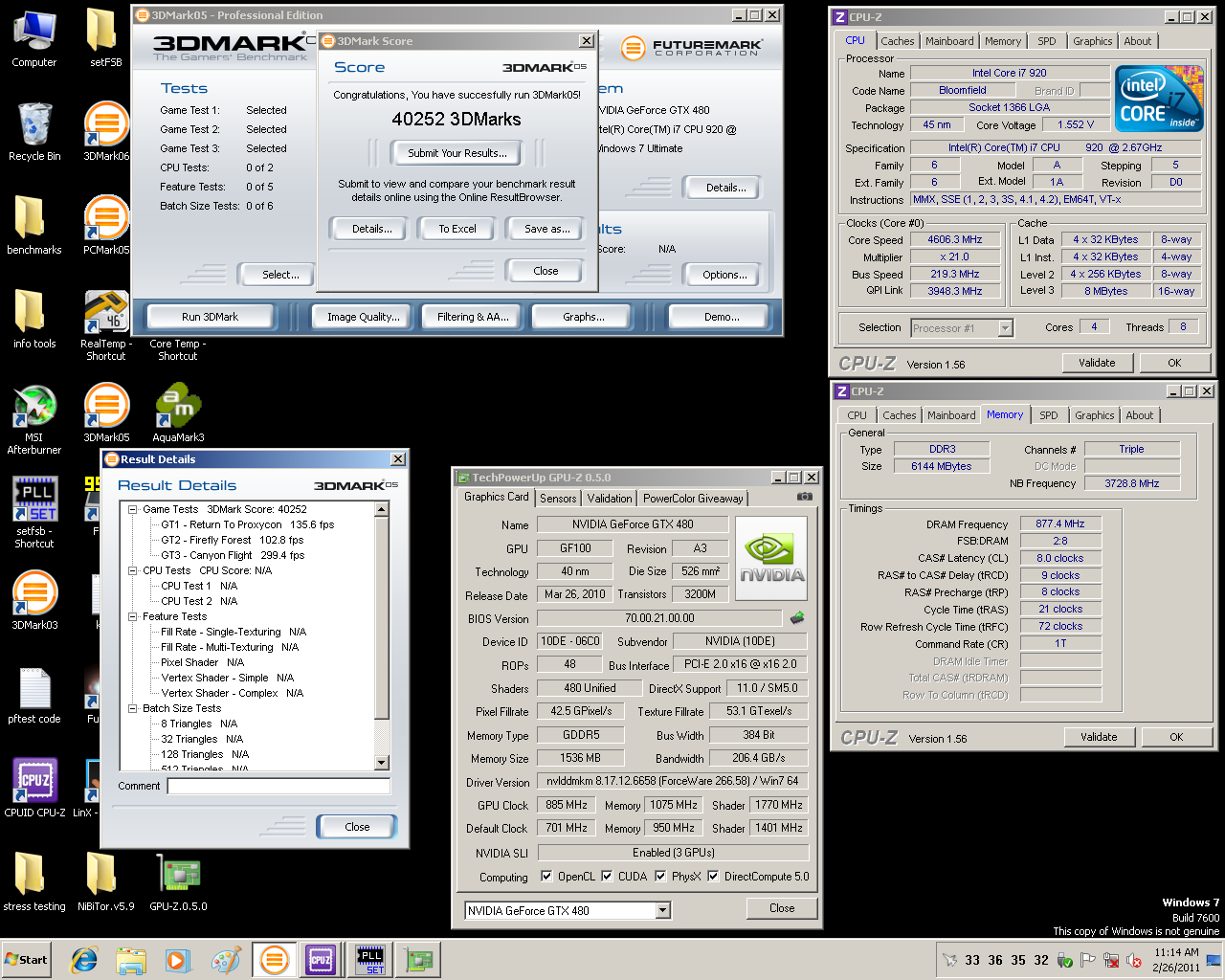Image resolution: width=1225 pixels, height=980 pixels.
Task: Click Run 3DMark button
Action: point(211,317)
